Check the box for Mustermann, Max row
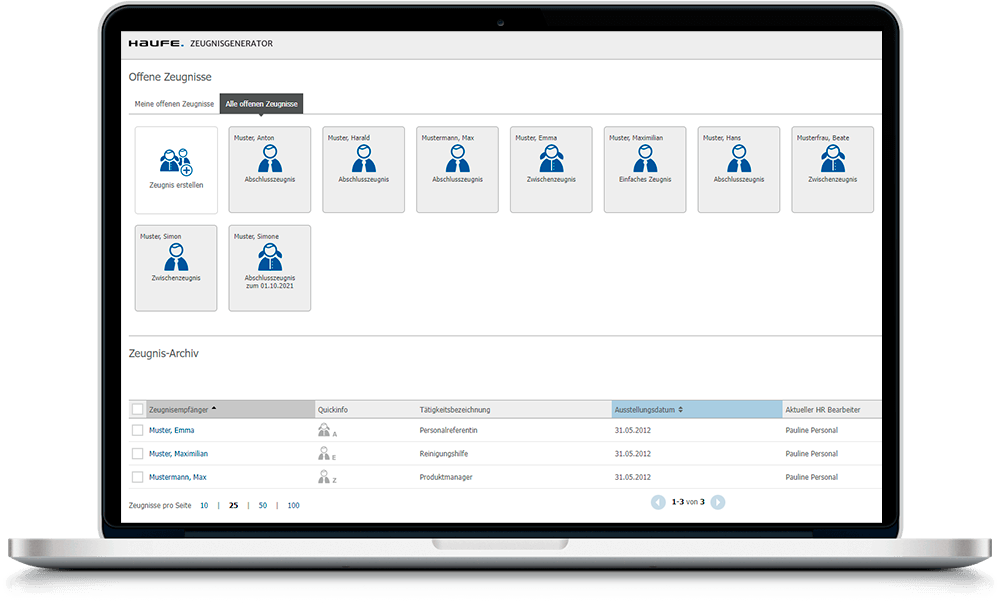 click(x=137, y=477)
